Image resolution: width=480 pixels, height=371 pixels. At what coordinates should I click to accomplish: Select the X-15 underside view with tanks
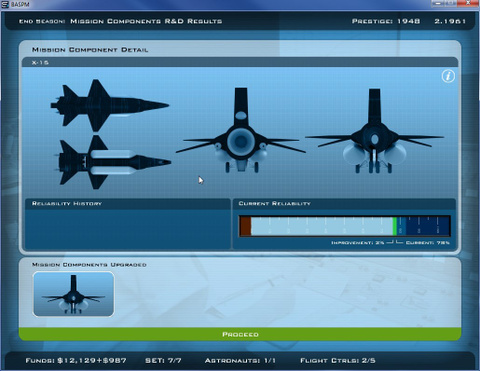[x=113, y=162]
